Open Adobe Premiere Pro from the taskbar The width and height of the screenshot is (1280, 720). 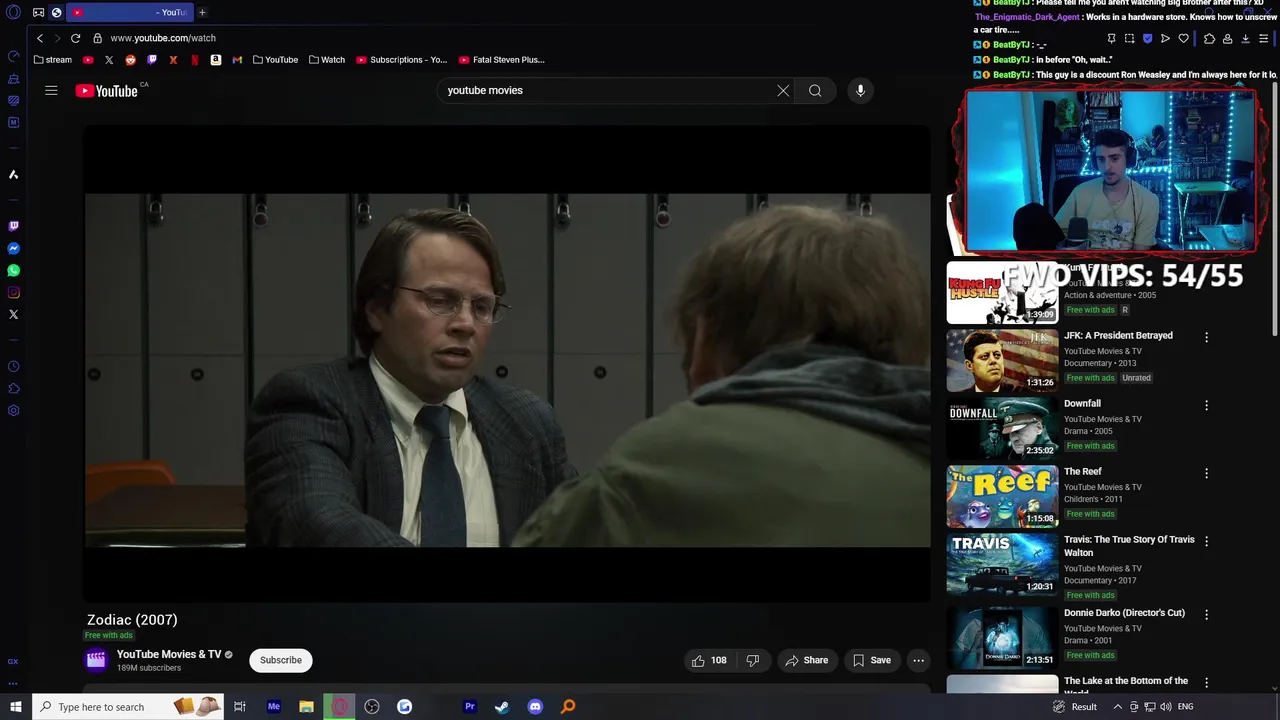[469, 707]
